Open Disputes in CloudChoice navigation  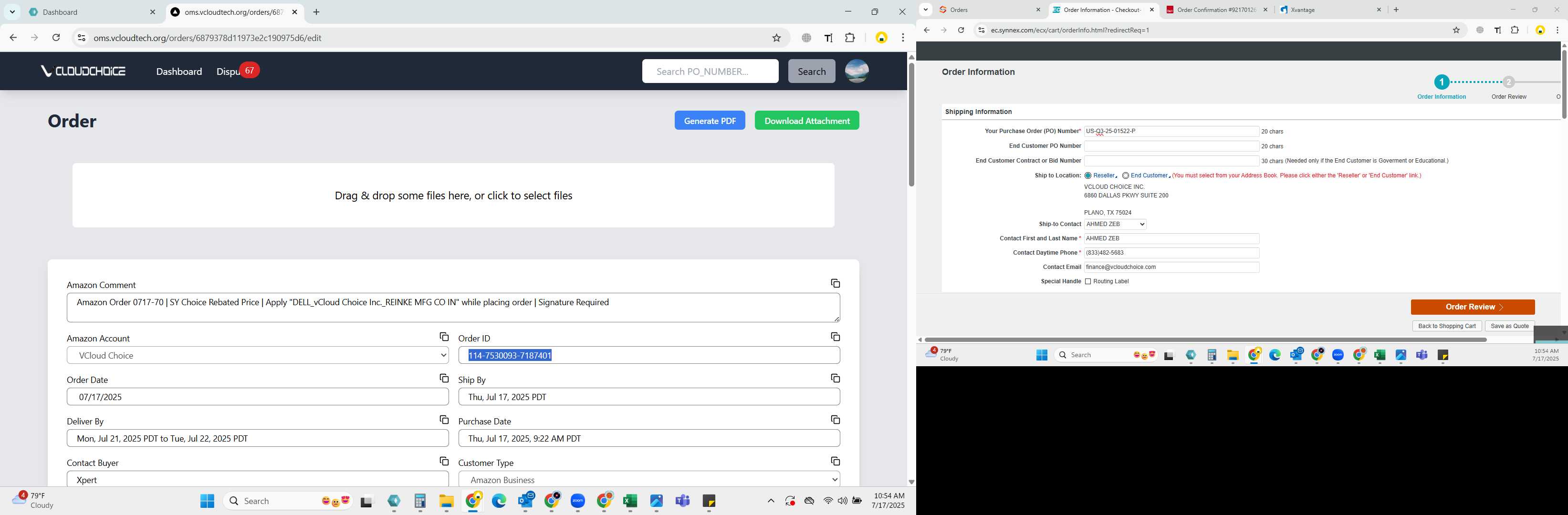(228, 72)
